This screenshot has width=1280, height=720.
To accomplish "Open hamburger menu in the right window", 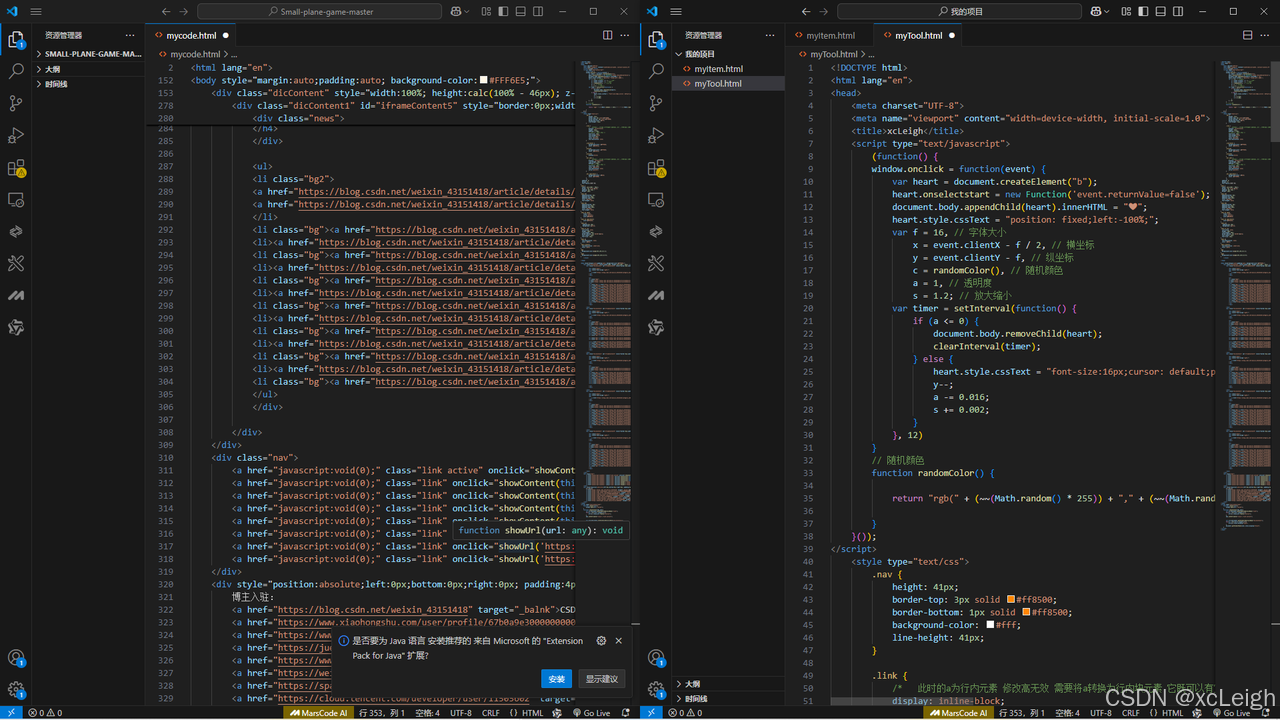I will (676, 11).
